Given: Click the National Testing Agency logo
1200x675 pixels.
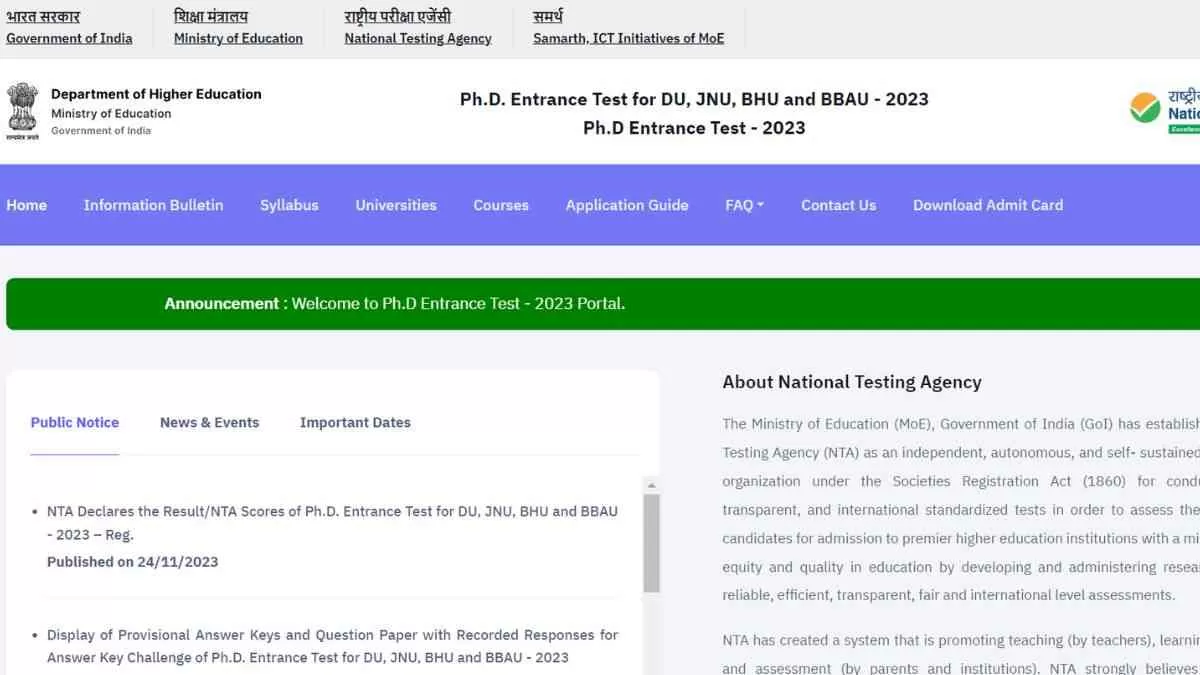Looking at the screenshot, I should tap(1166, 110).
